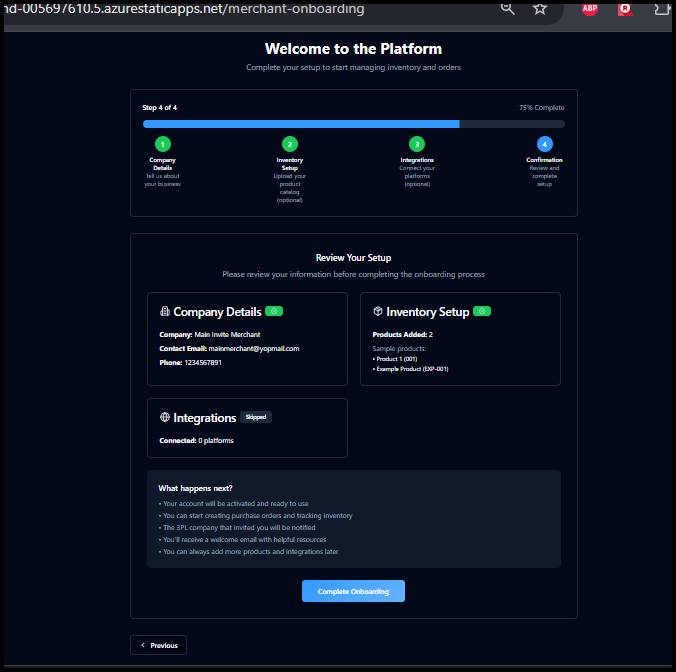Screen dimensions: 676x672
Task: Click the globe icon beside Integrations
Action: point(165,417)
